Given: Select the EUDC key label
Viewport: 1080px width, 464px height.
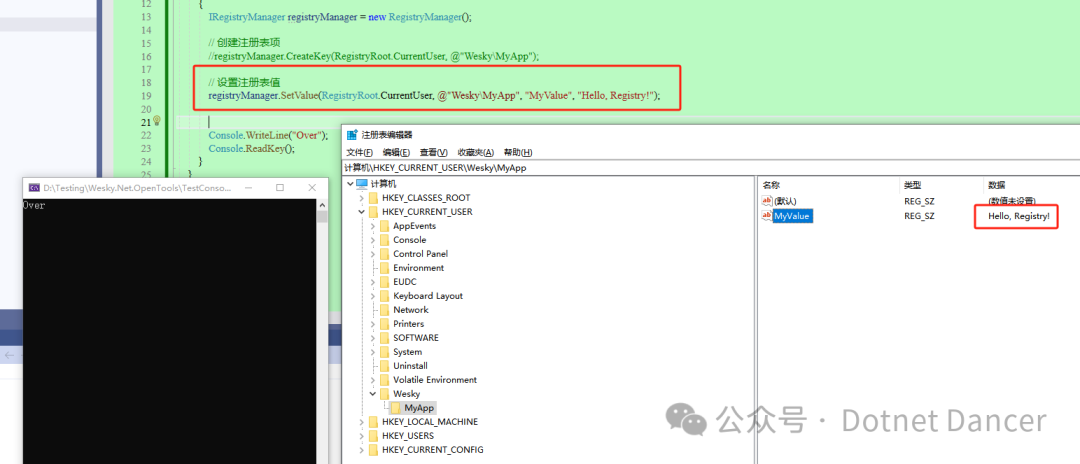Looking at the screenshot, I should (404, 282).
